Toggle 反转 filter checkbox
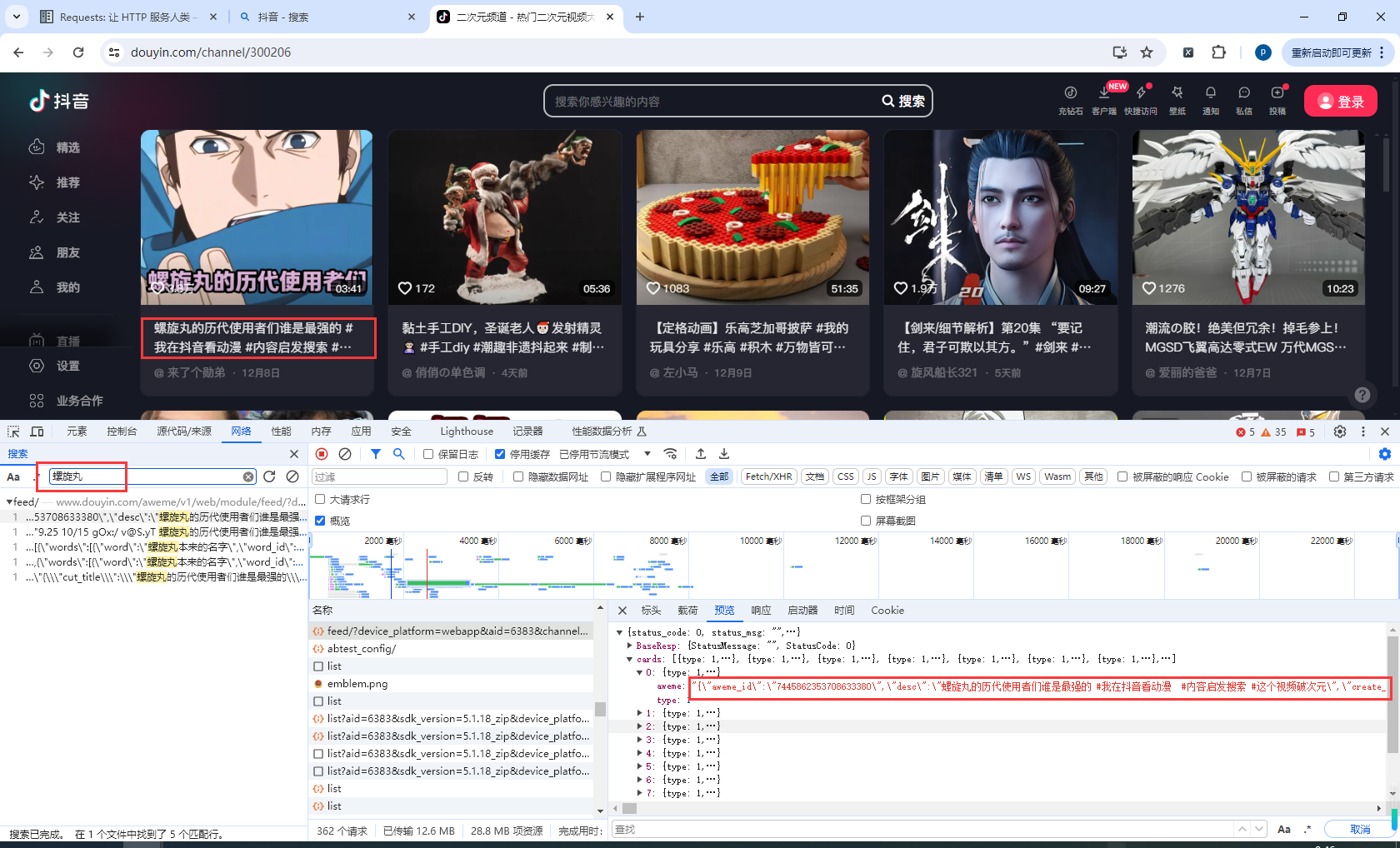 tap(463, 476)
